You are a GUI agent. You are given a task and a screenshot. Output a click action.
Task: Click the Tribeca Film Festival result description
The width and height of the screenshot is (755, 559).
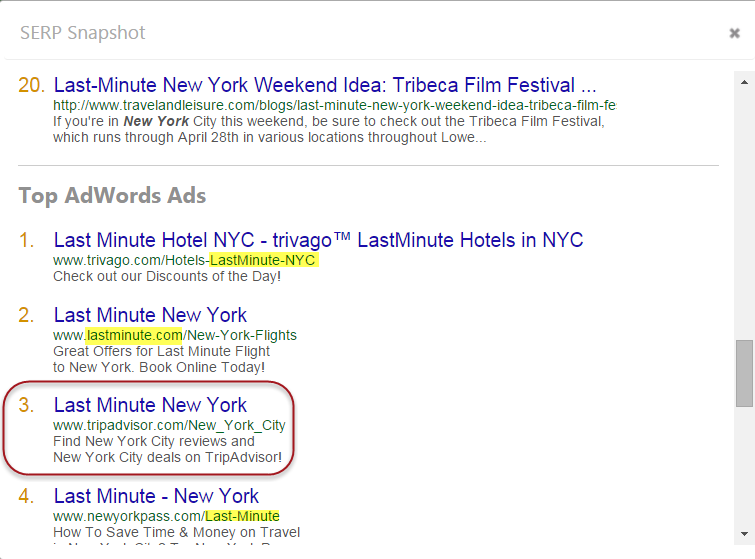coord(329,129)
